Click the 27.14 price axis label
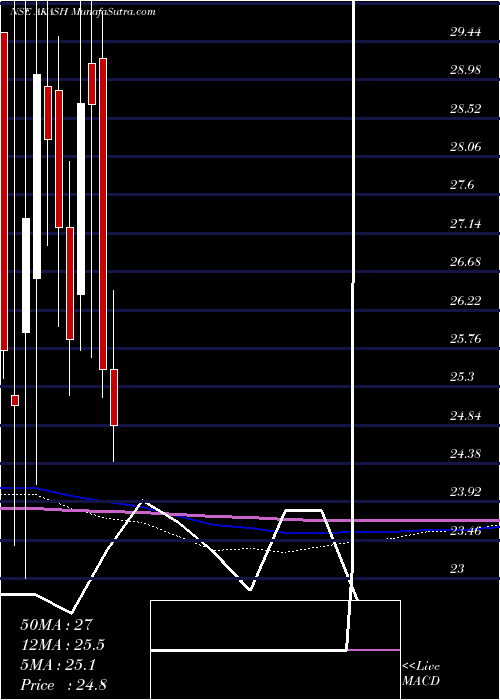This screenshot has height=700, width=500. (465, 224)
